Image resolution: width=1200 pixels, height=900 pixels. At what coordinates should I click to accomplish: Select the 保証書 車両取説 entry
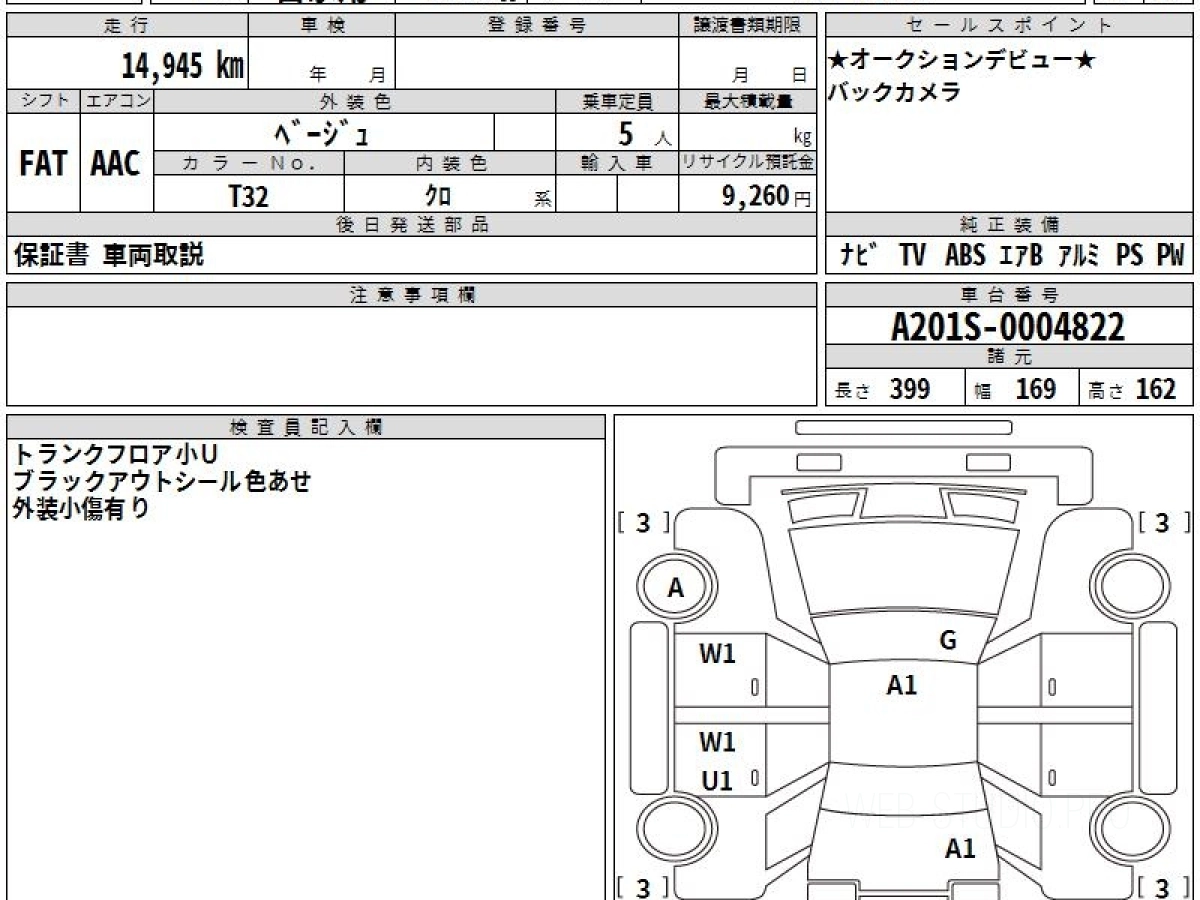click(x=109, y=255)
